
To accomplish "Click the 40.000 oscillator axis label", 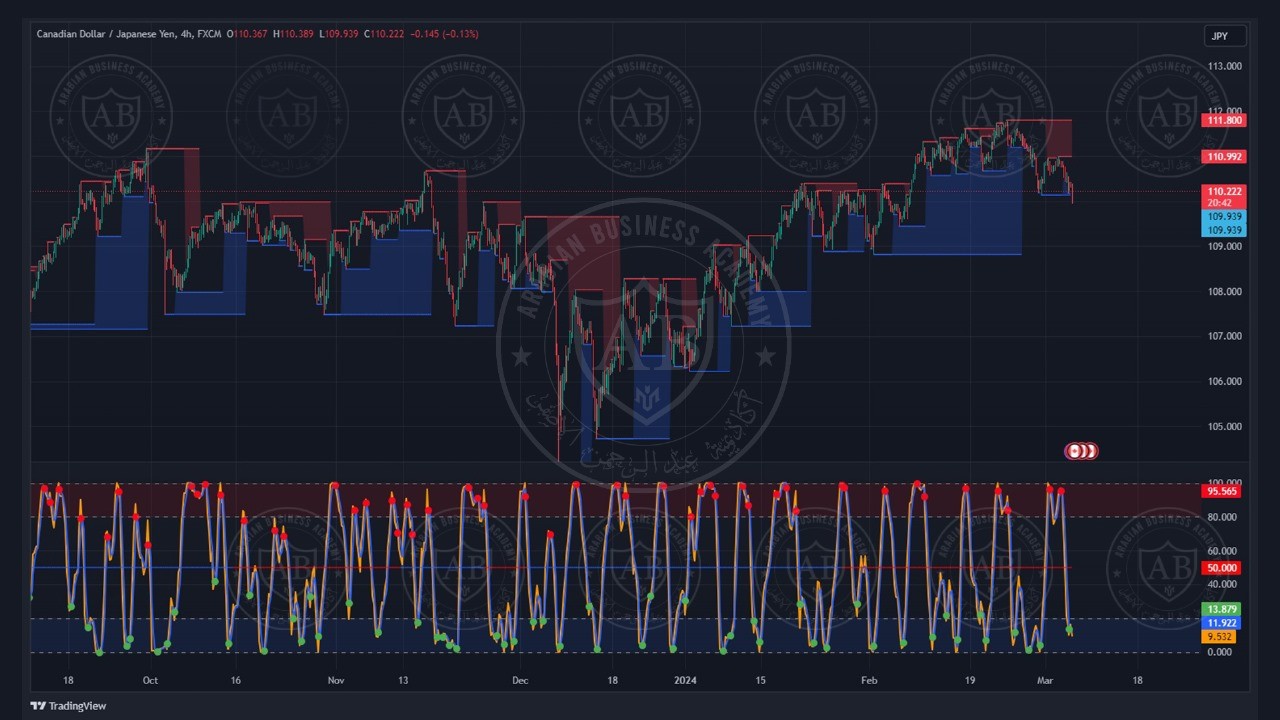I will coord(1222,584).
